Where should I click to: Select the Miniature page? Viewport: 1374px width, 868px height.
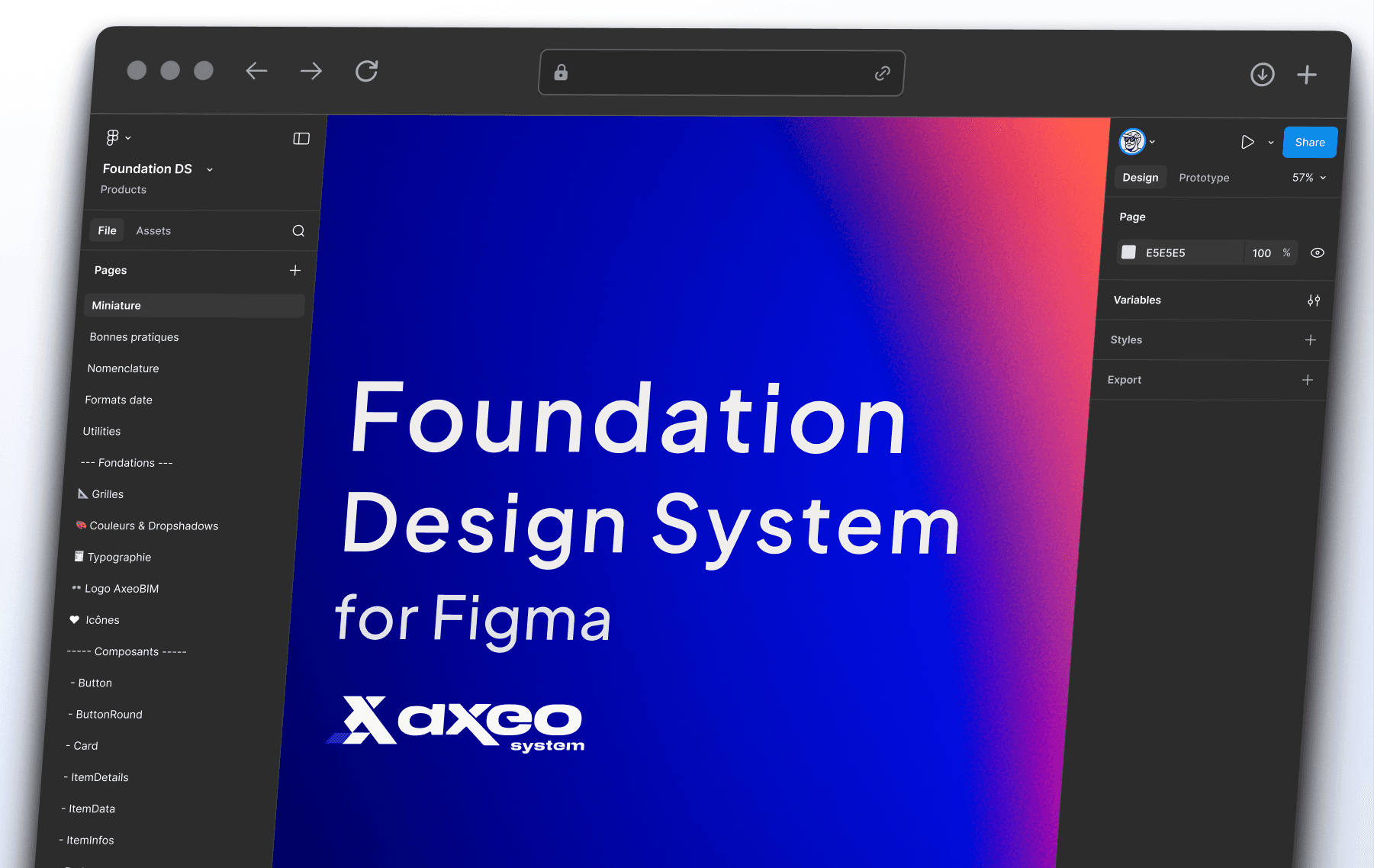(x=195, y=306)
